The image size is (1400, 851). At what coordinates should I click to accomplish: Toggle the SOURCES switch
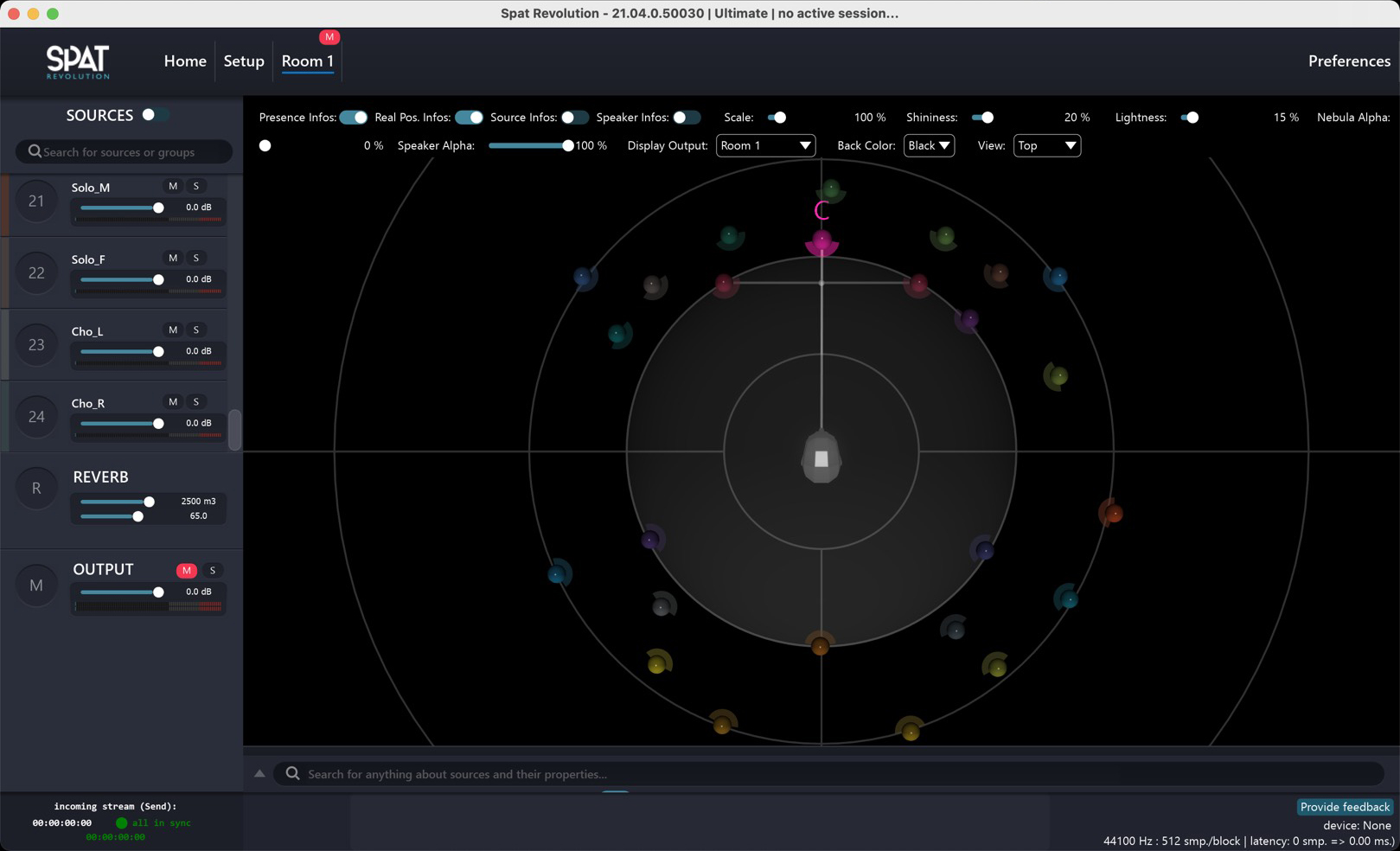155,115
